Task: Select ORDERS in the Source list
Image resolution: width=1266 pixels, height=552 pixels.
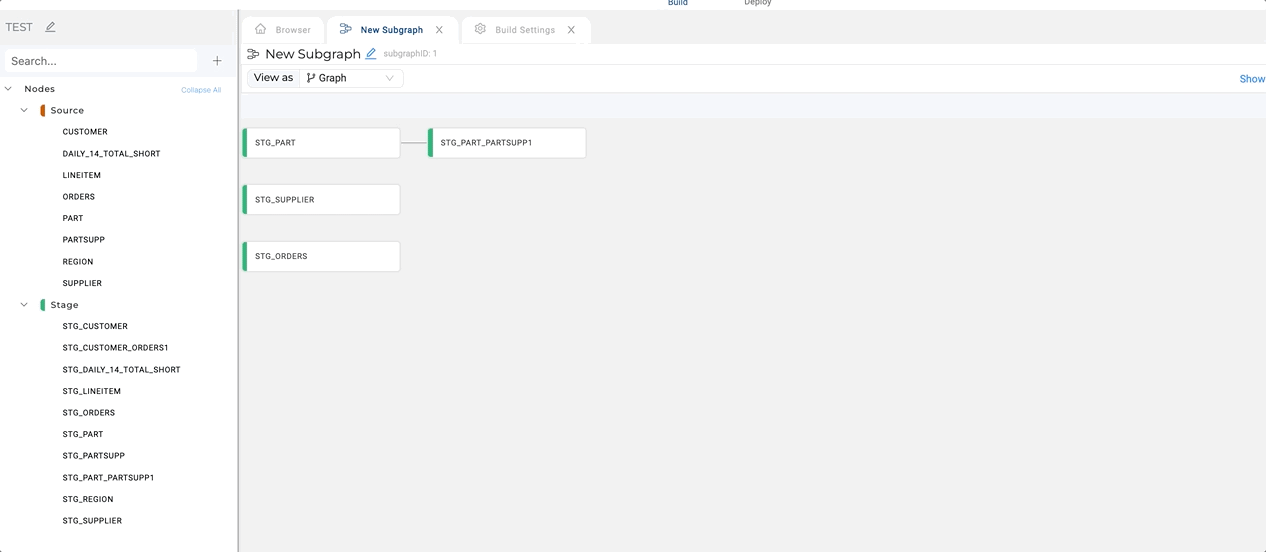Action: (79, 197)
